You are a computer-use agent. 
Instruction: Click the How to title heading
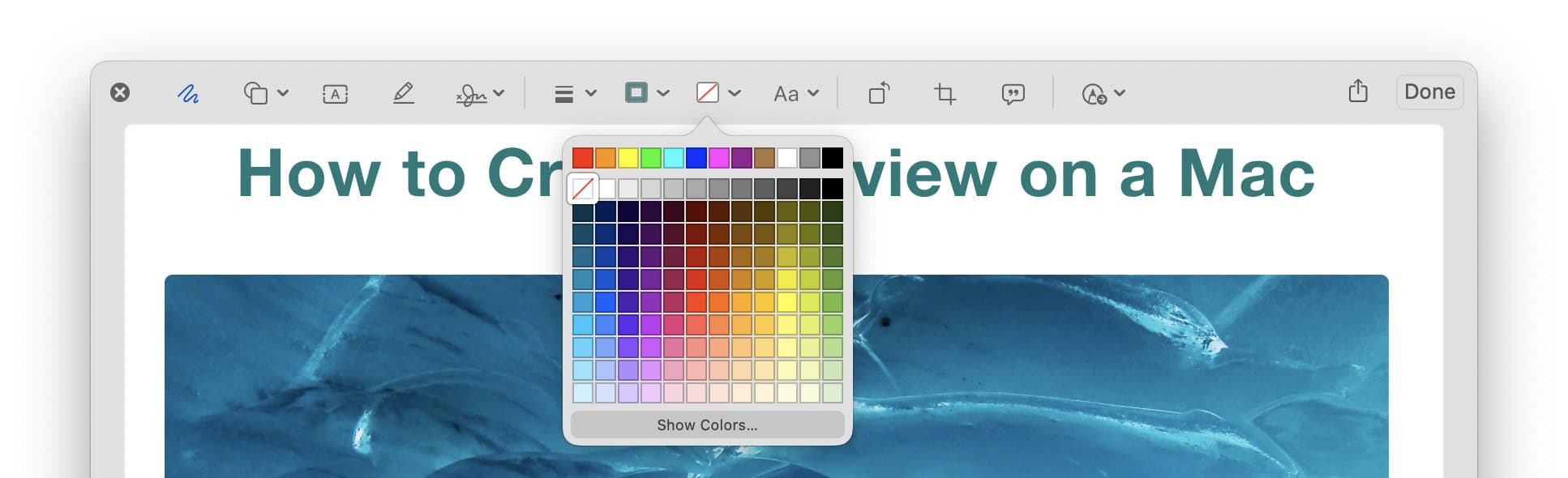point(776,173)
